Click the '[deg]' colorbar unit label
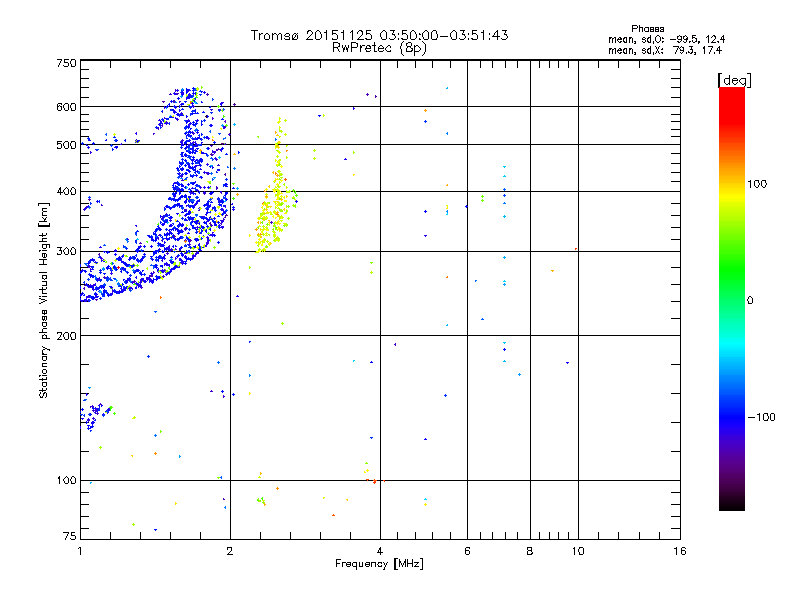The image size is (800, 600). [x=734, y=80]
